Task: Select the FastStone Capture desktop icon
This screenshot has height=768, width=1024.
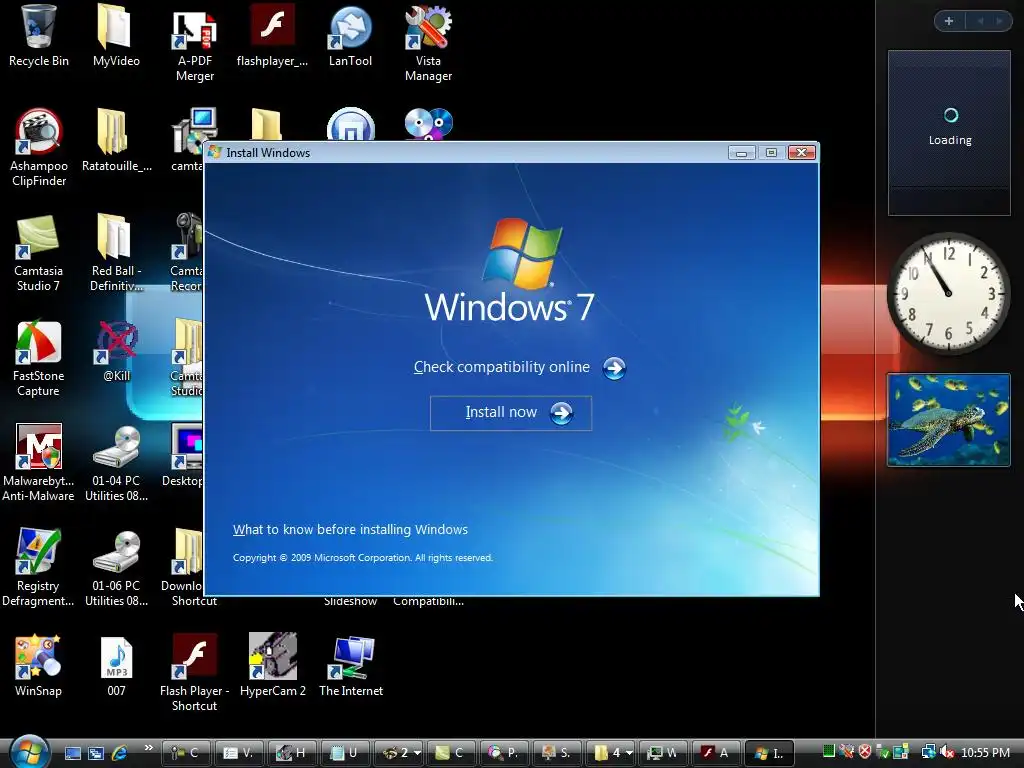Action: [x=38, y=359]
